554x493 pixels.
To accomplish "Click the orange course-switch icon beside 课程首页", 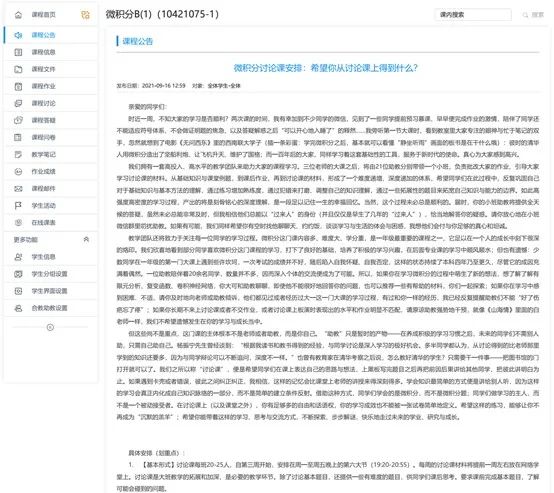I will click(x=85, y=15).
